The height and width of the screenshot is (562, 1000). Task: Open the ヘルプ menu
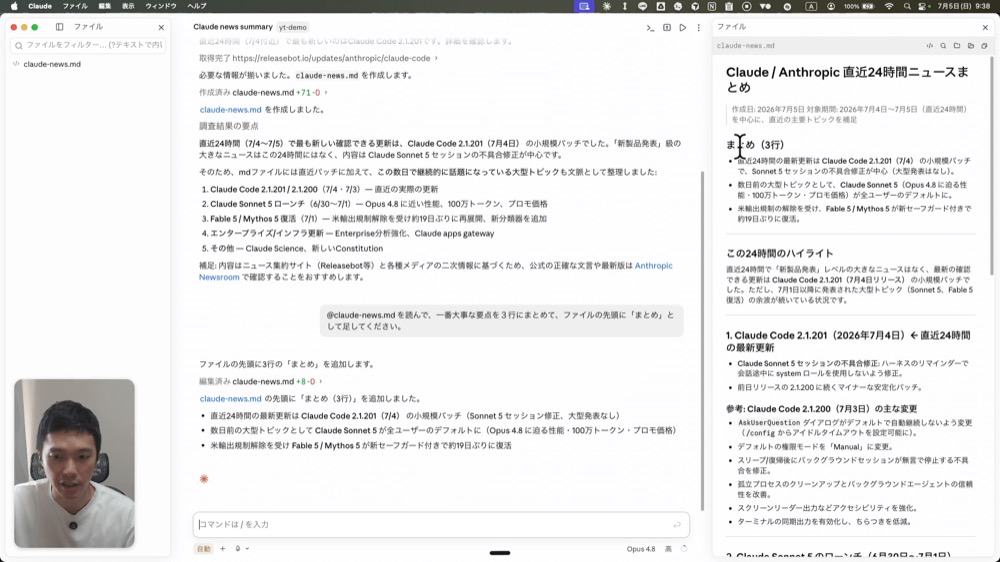click(x=196, y=6)
